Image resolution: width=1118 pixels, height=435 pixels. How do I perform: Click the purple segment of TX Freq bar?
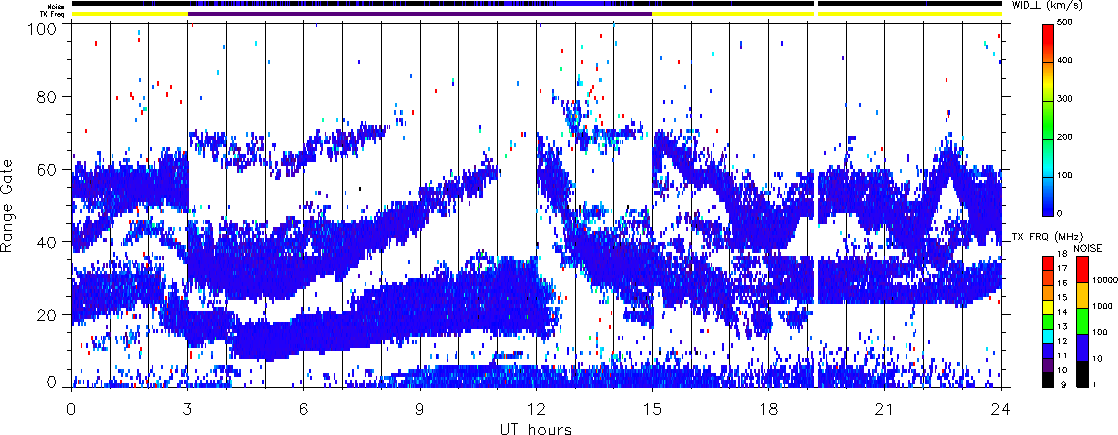point(420,14)
